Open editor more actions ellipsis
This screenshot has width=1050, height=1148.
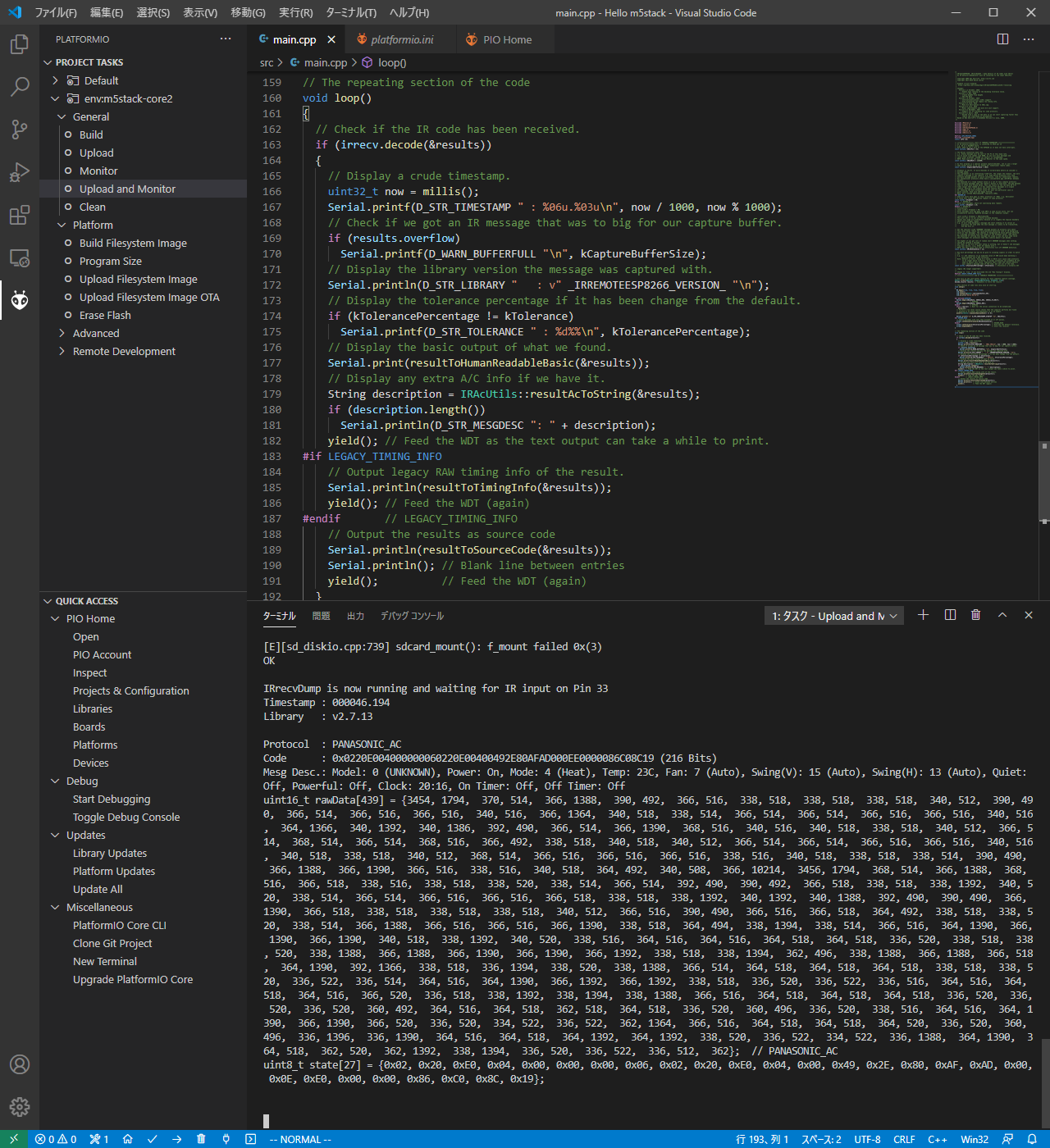coord(1029,39)
